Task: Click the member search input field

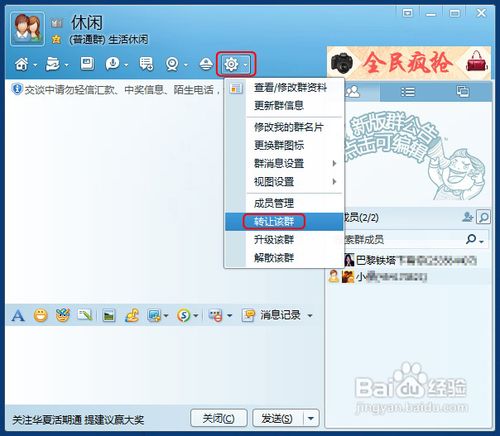Action: click(x=402, y=239)
